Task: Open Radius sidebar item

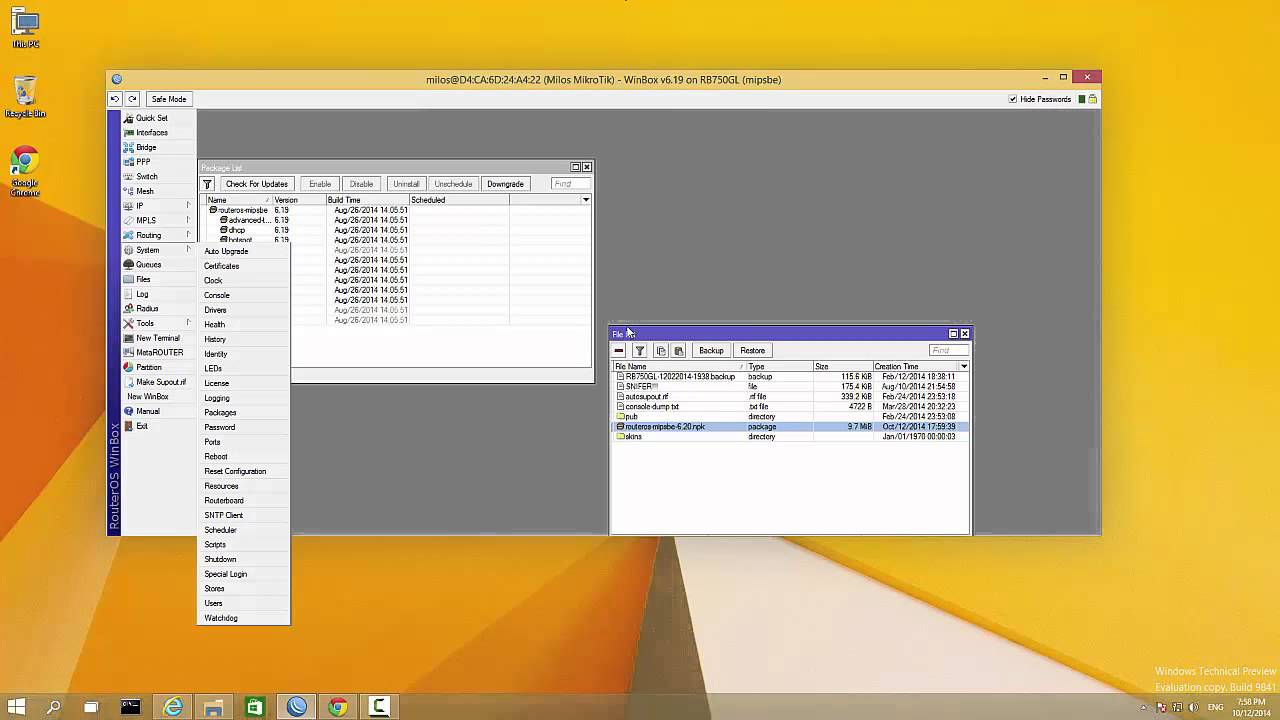Action: (147, 309)
